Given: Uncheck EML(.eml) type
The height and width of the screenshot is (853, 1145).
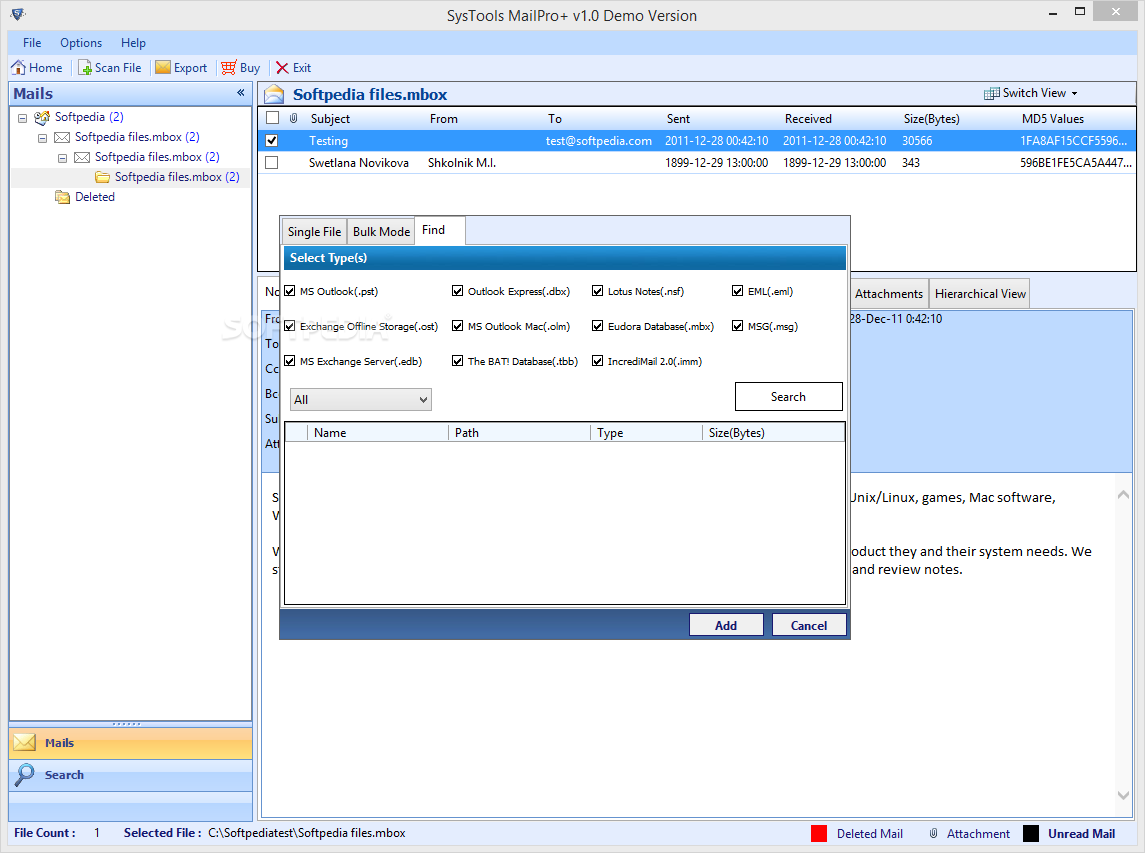Looking at the screenshot, I should [x=738, y=291].
